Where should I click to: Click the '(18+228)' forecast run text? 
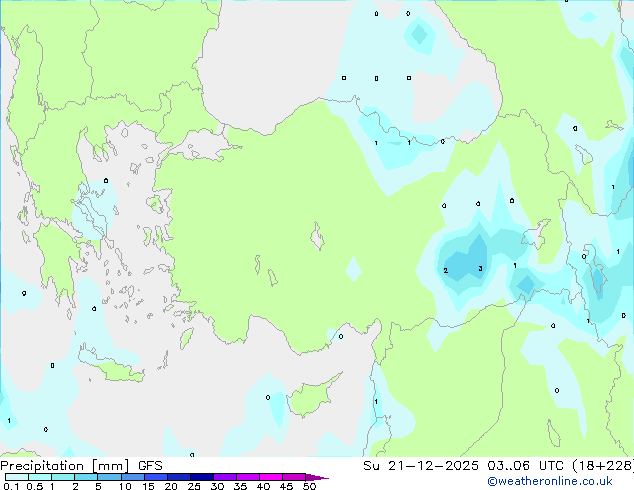(x=603, y=466)
